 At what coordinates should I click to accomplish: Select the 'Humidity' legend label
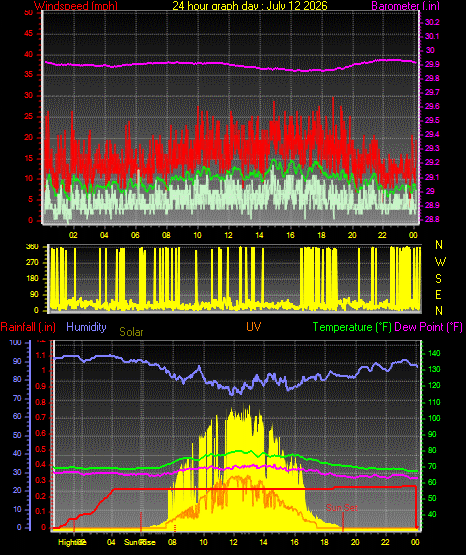coord(86,327)
